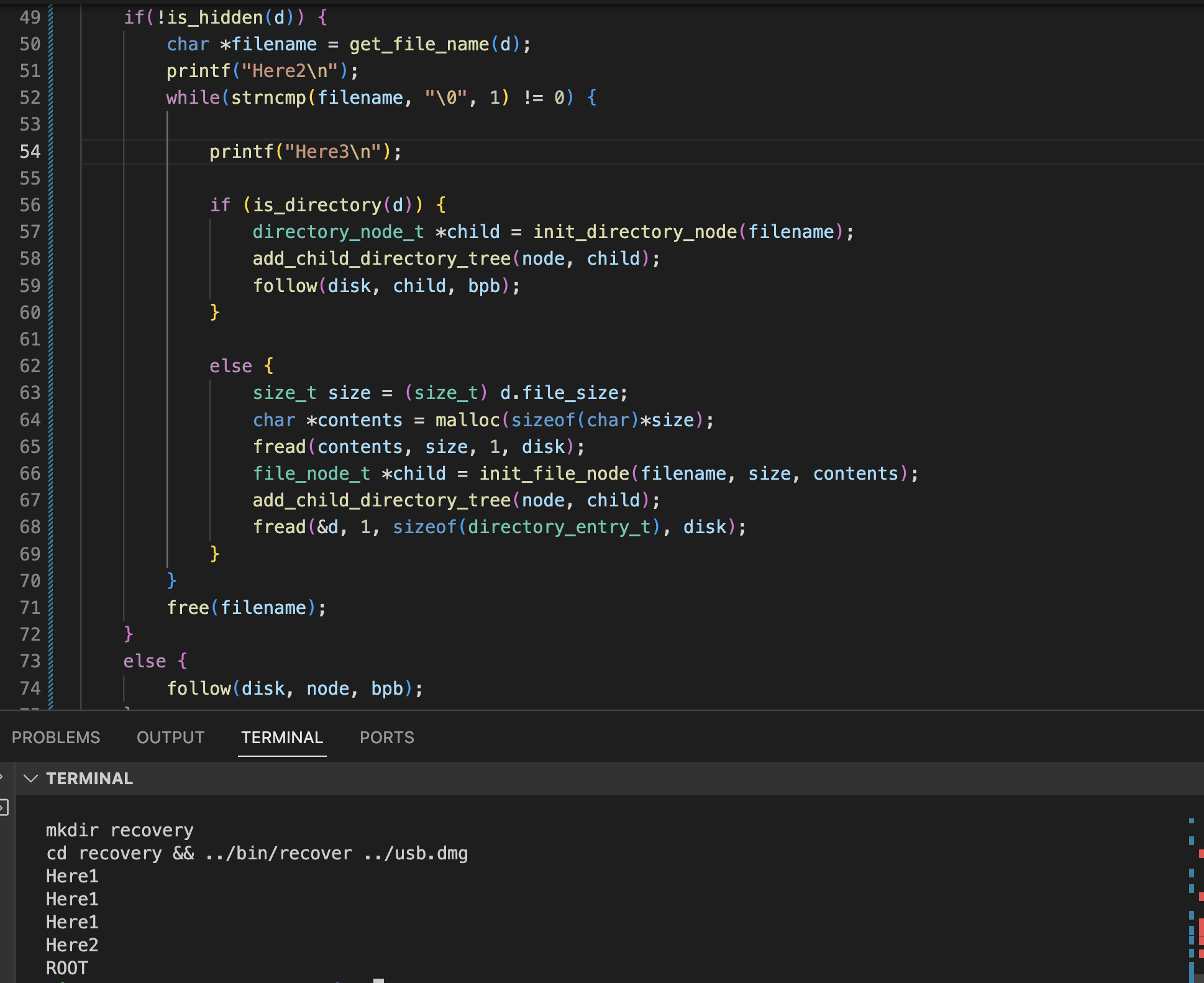
Task: Click line number 62 in gutter
Action: pos(29,366)
